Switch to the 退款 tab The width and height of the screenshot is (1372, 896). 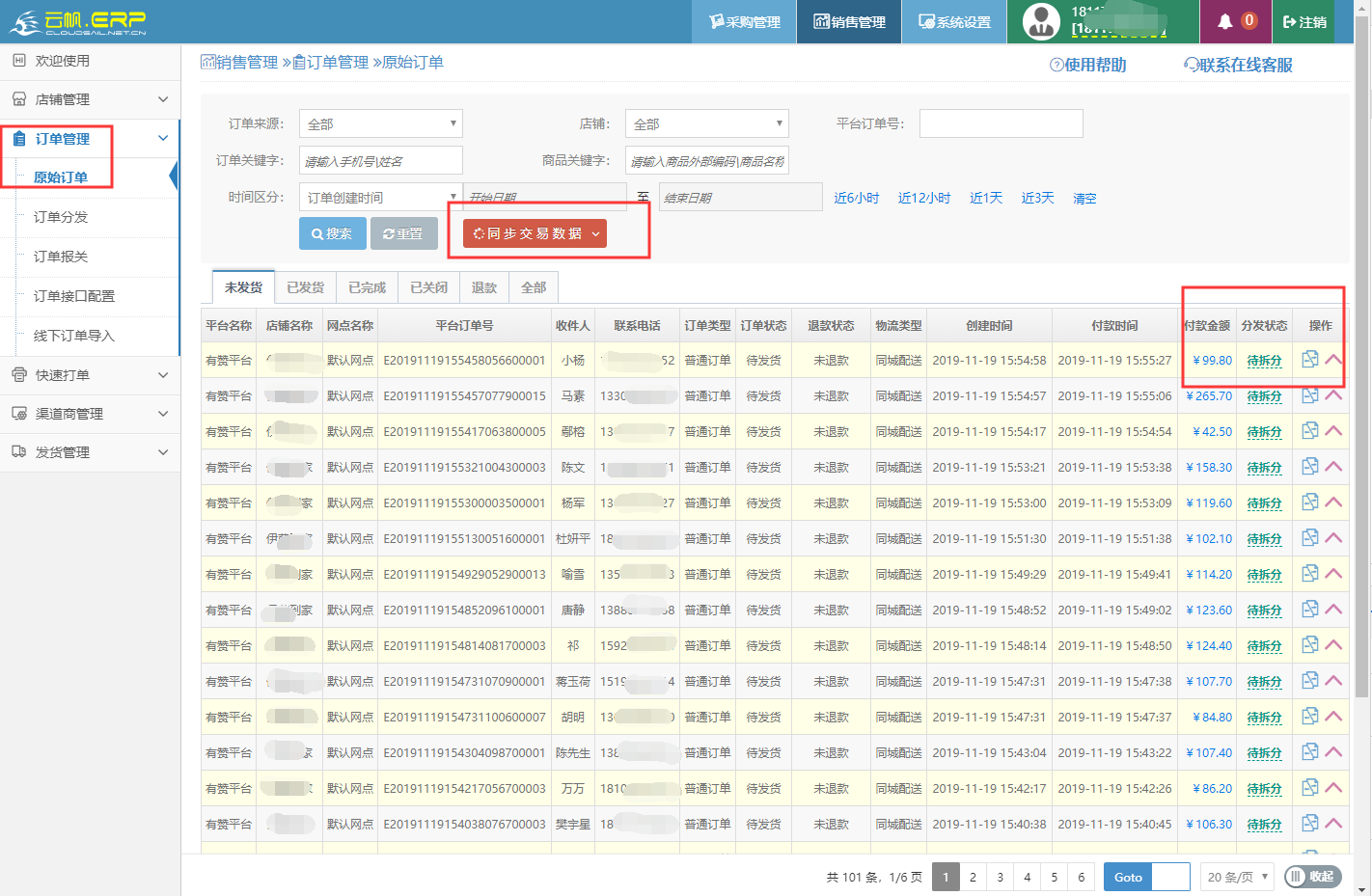pyautogui.click(x=484, y=287)
